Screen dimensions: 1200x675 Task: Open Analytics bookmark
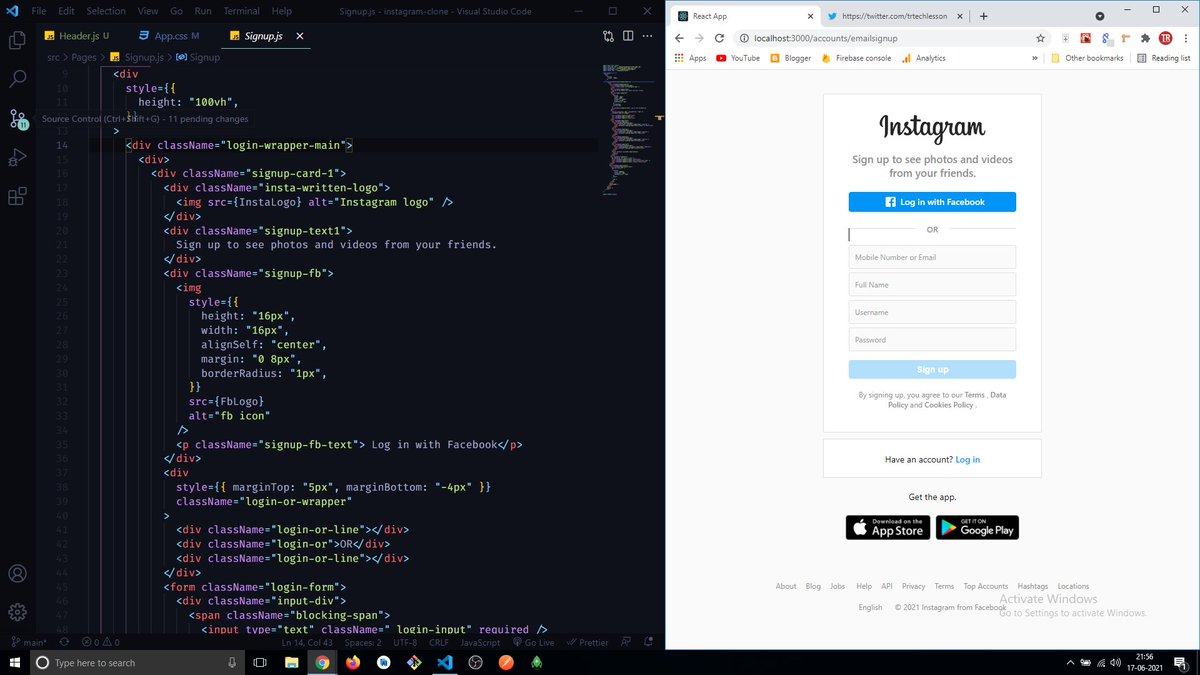point(923,58)
